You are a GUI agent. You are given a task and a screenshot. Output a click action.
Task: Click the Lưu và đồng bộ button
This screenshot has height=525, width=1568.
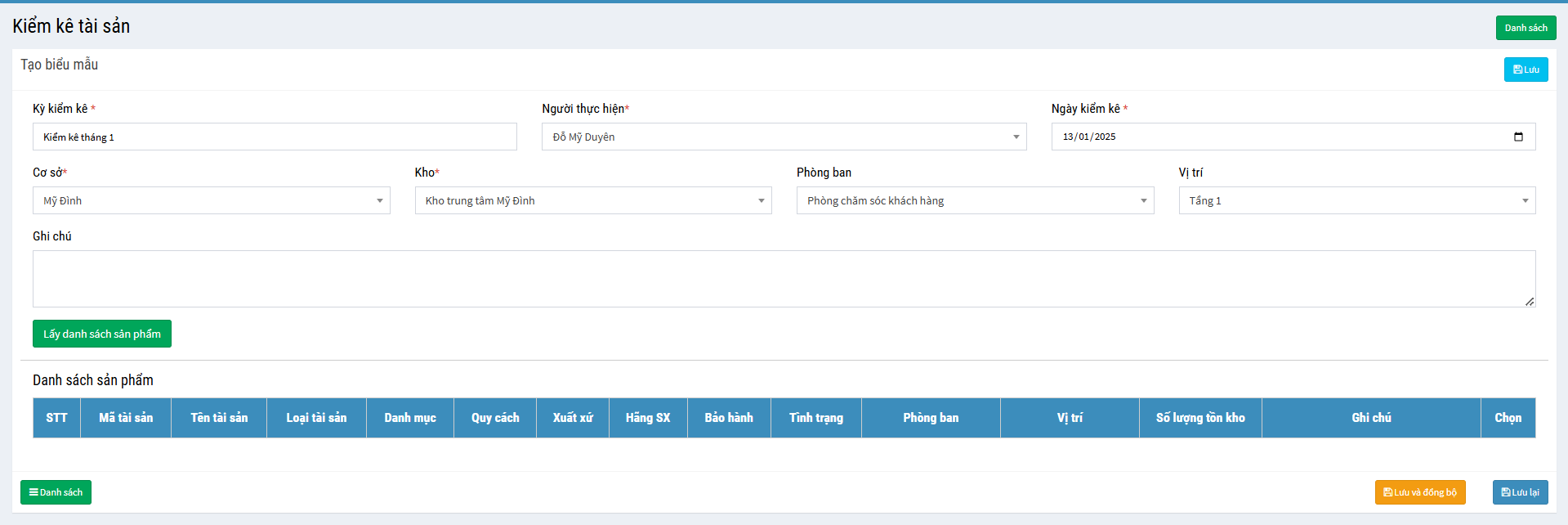coord(1419,492)
